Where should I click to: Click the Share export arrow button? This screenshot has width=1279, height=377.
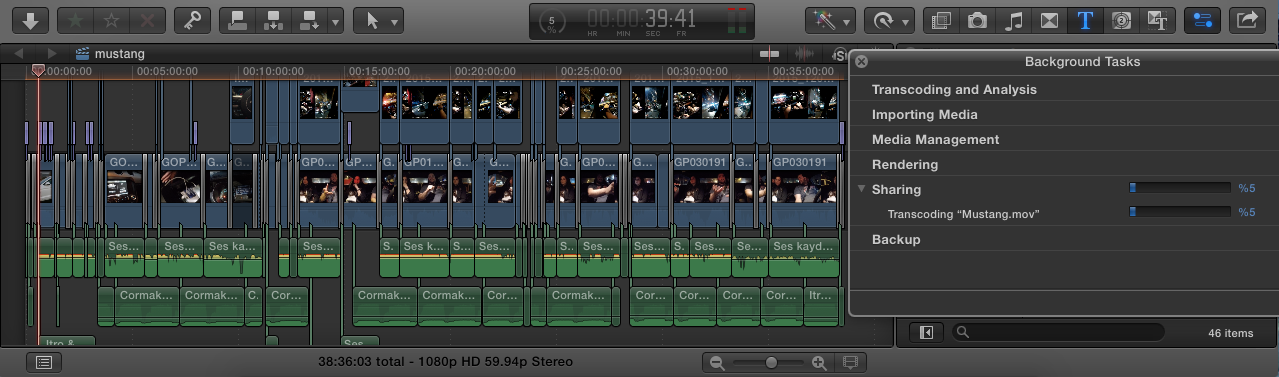1247,20
